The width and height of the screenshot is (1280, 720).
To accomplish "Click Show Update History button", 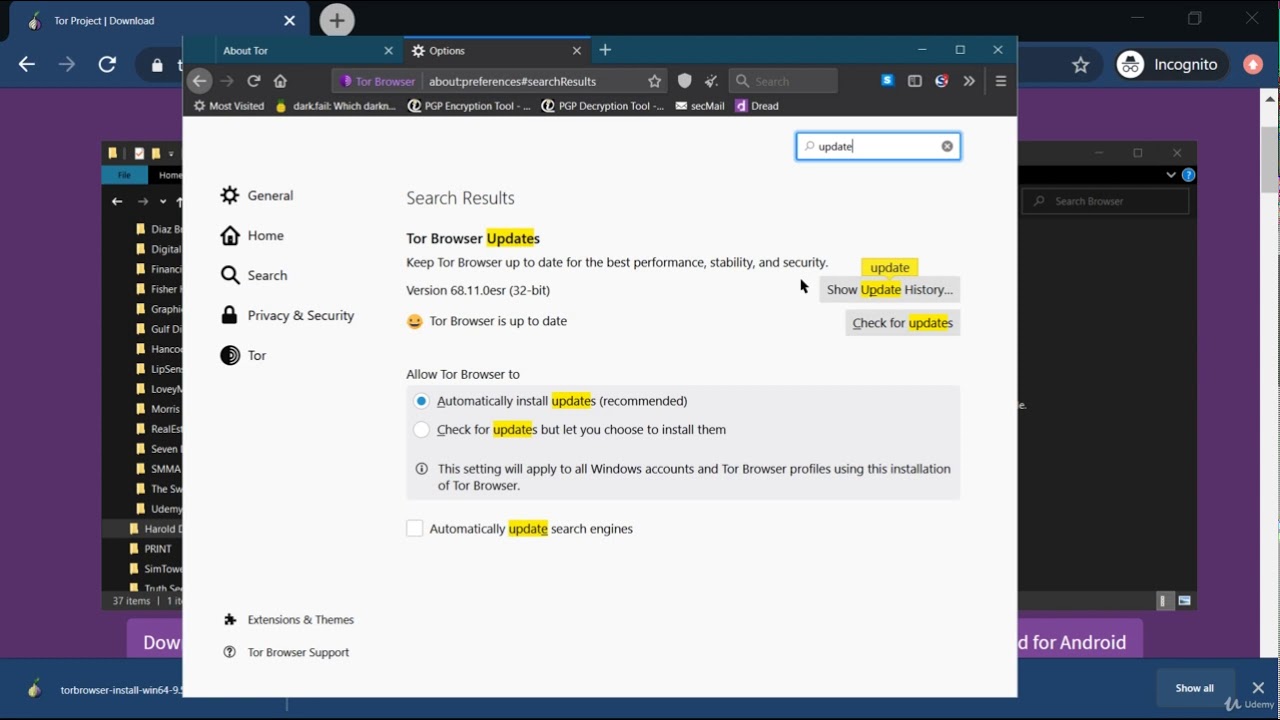I will pyautogui.click(x=890, y=290).
